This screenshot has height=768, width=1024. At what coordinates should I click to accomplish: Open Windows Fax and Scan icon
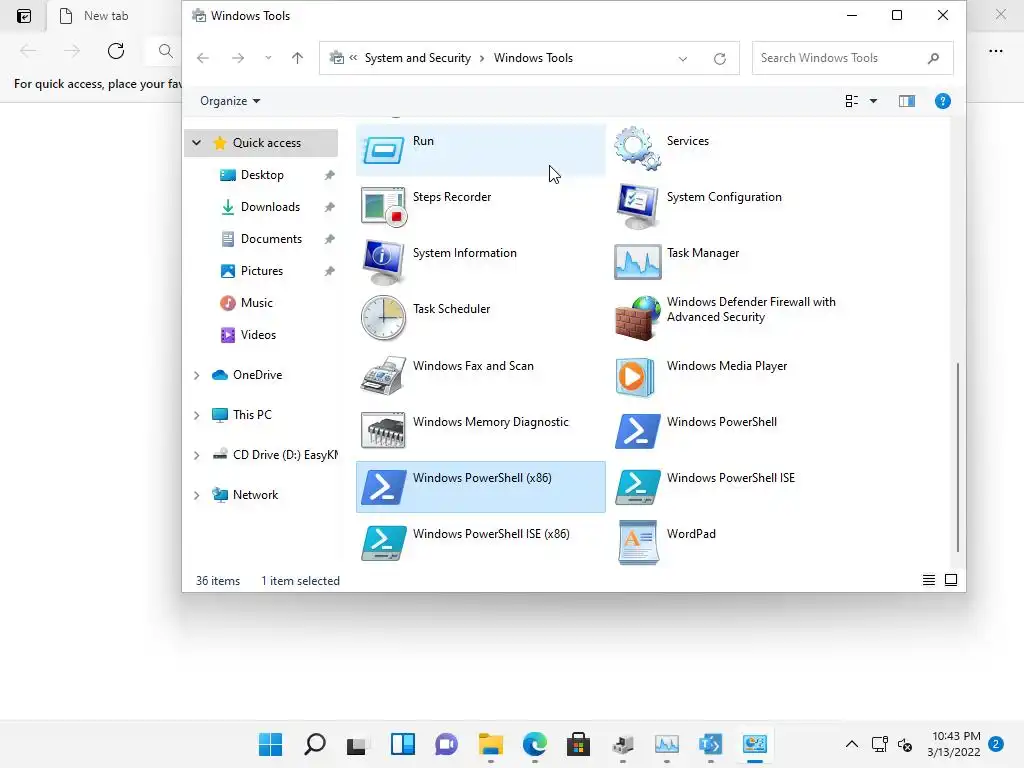click(x=383, y=375)
